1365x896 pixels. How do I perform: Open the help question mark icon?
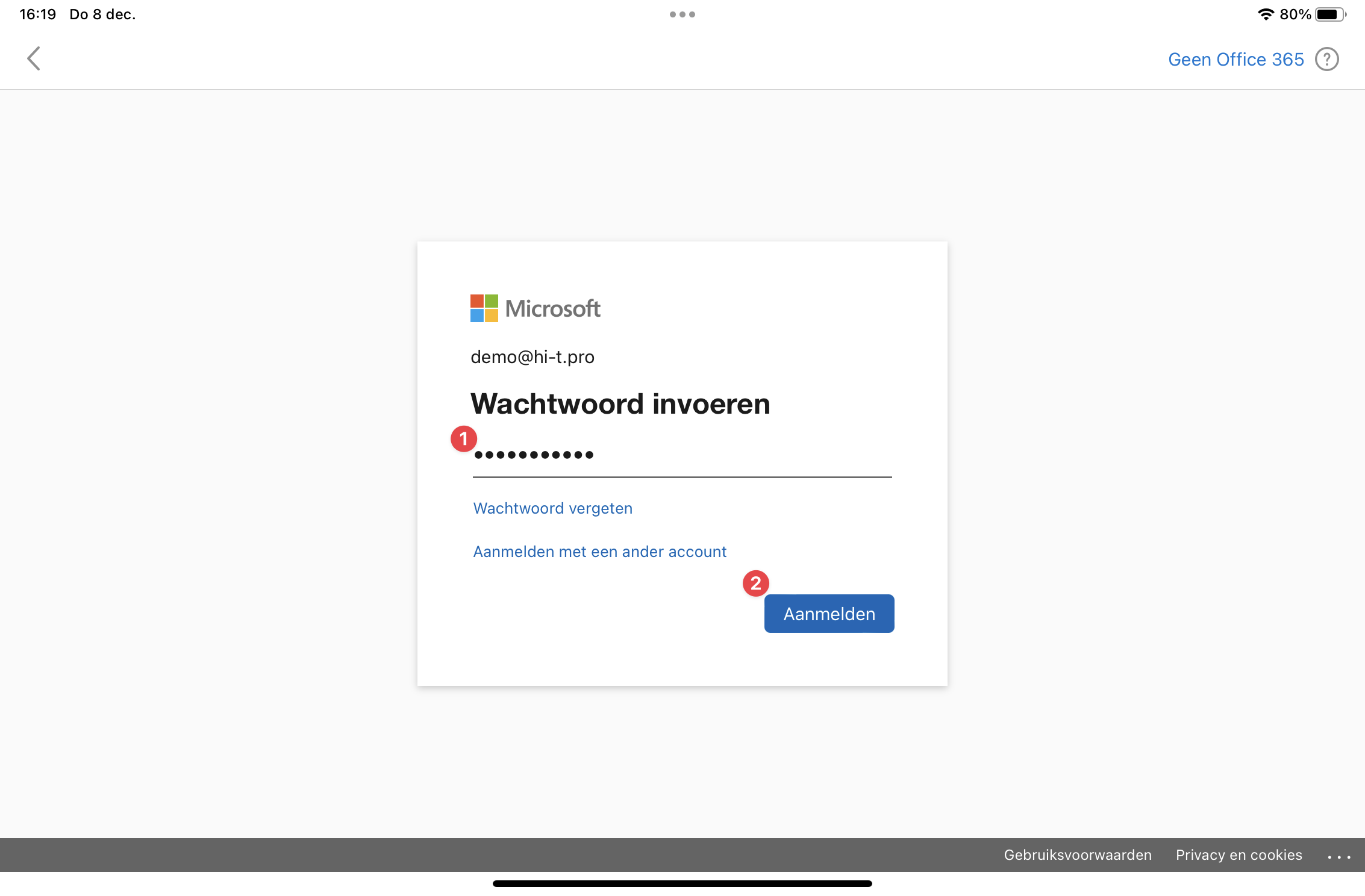click(x=1326, y=59)
